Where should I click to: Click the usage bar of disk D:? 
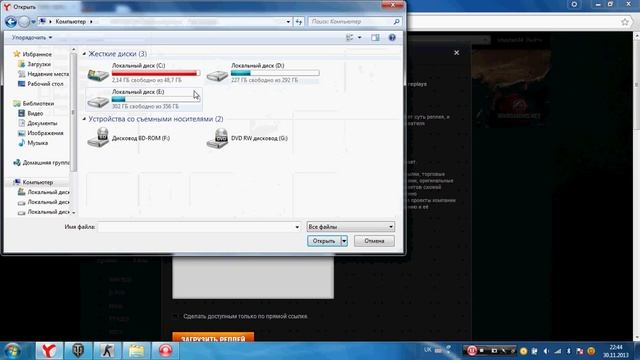[275, 73]
